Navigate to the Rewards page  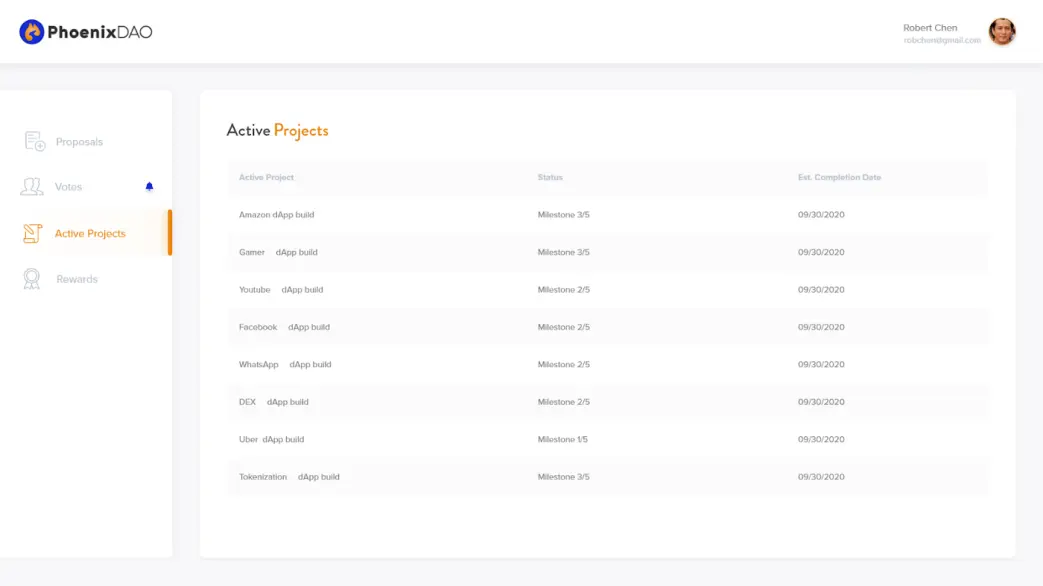click(x=76, y=279)
